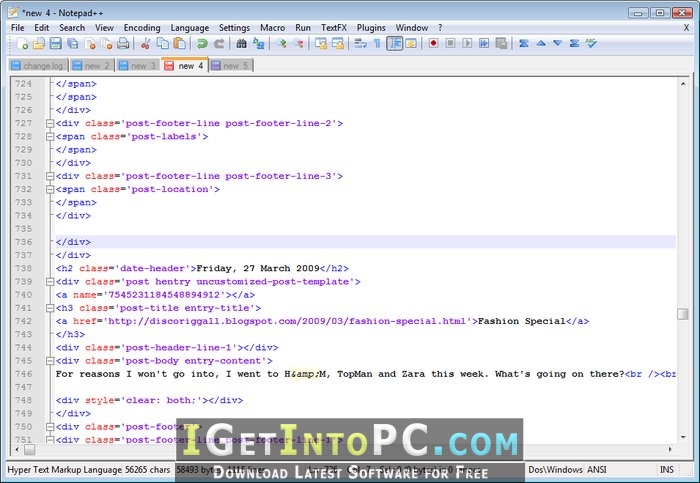The width and height of the screenshot is (700, 483).
Task: Click the vertical scrollbar thumb
Action: (683, 314)
